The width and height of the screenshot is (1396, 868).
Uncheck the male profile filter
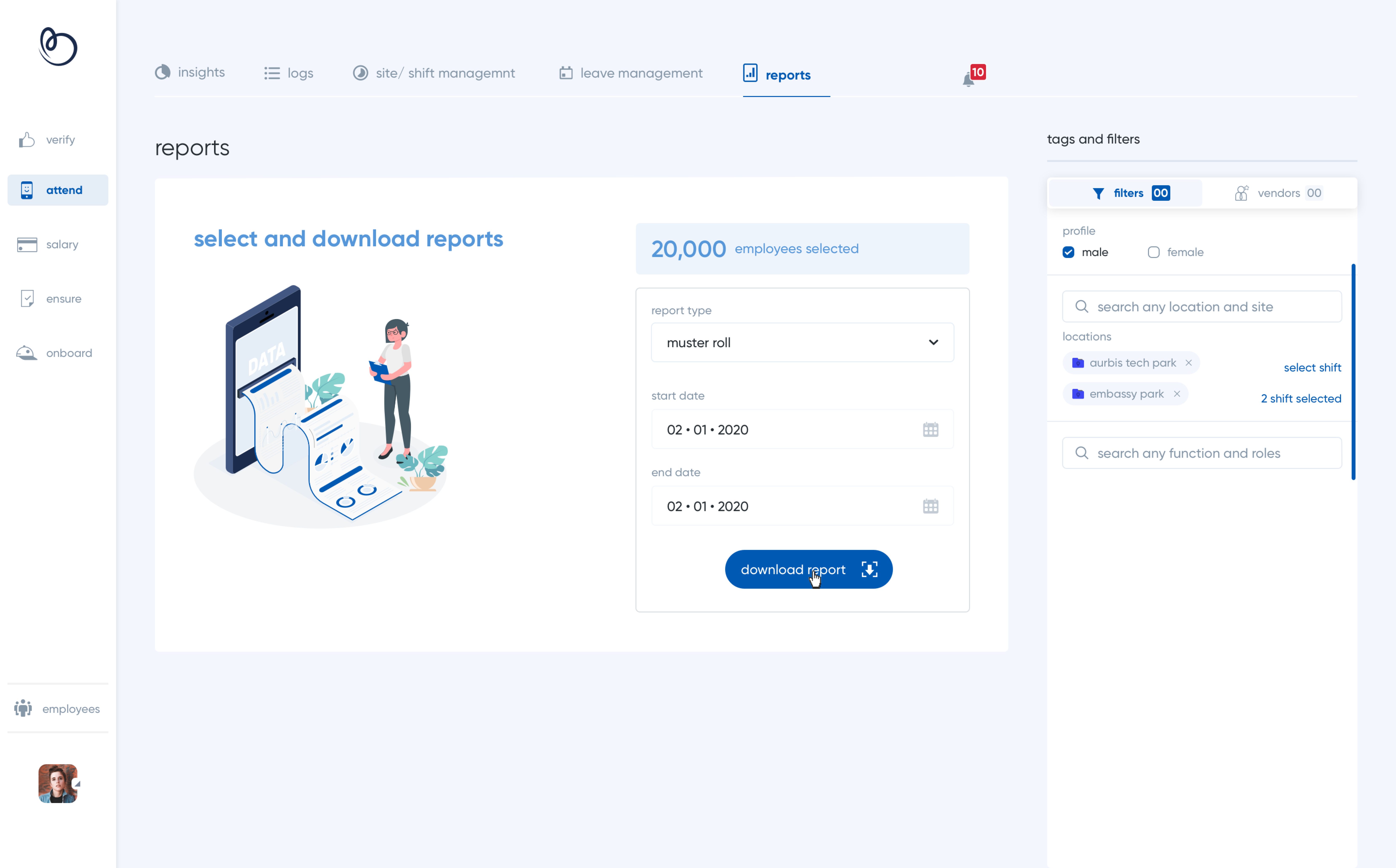(x=1068, y=252)
